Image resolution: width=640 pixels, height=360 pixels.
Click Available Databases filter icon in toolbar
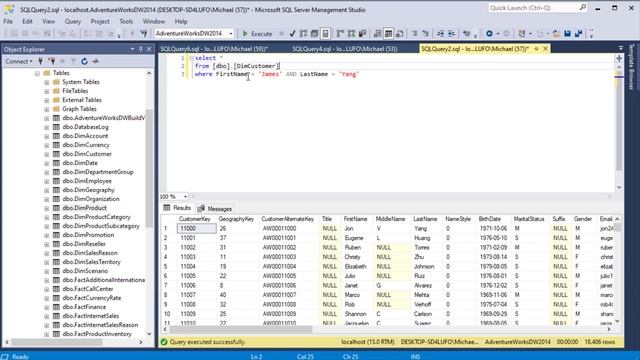point(144,34)
